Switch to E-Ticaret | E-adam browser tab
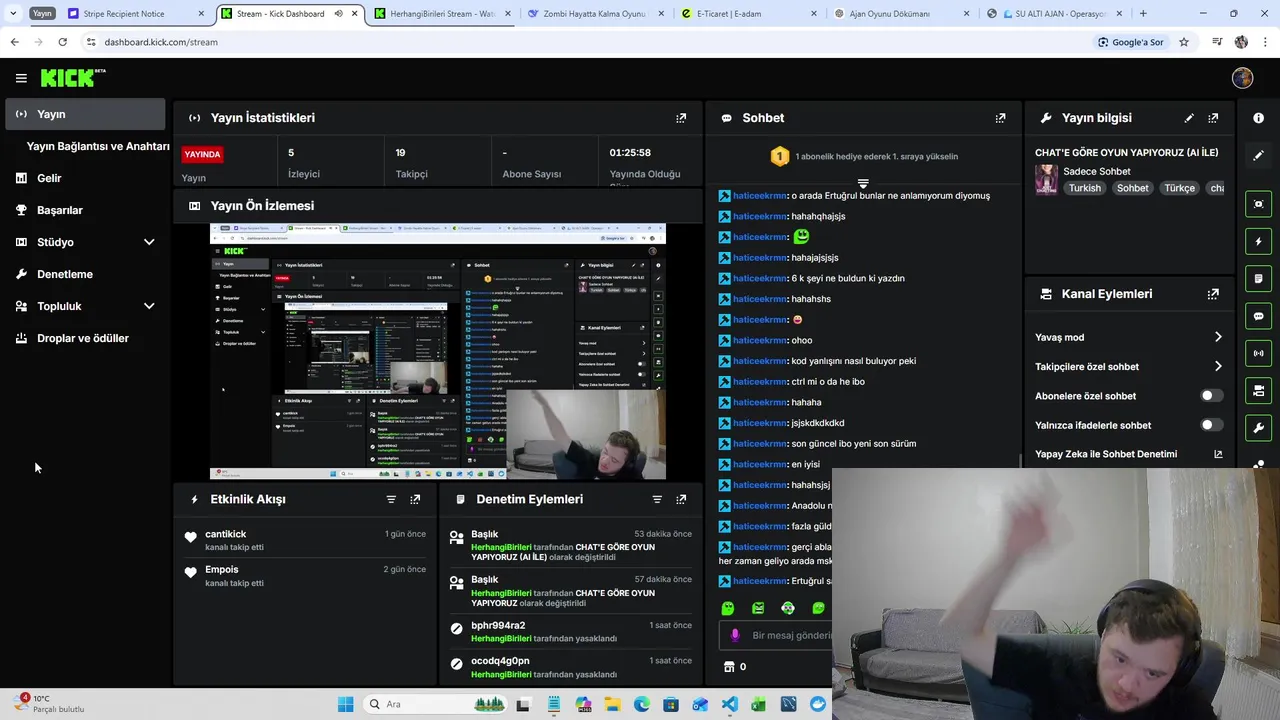The height and width of the screenshot is (720, 1280). (747, 14)
